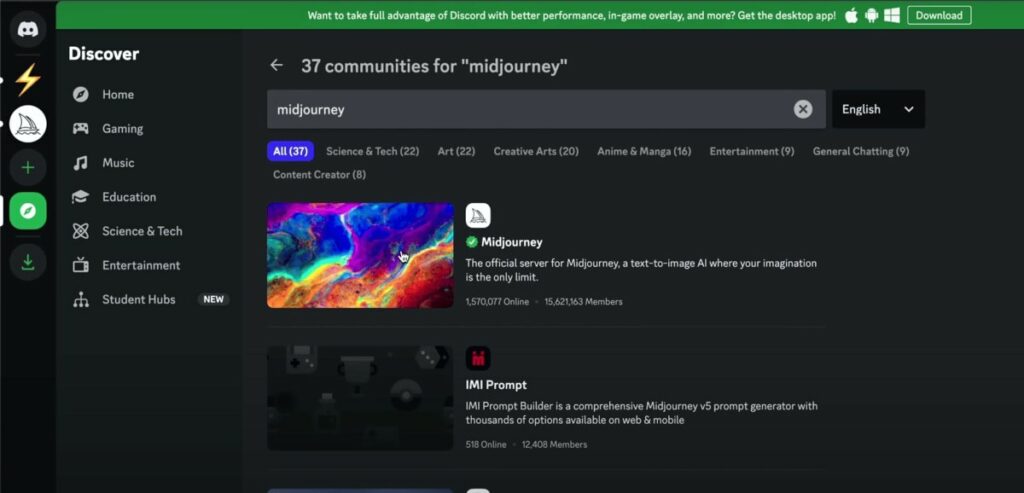Go back using the left arrow
The width and height of the screenshot is (1024, 493).
(x=277, y=65)
